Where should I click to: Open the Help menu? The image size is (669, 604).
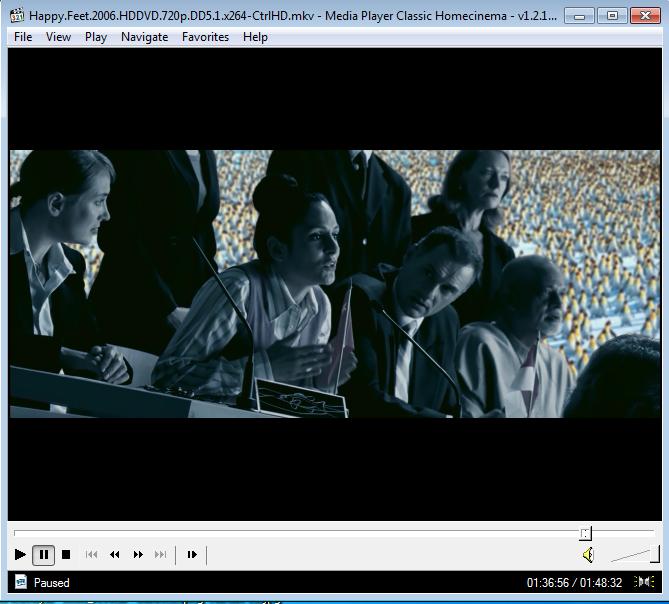pos(255,37)
